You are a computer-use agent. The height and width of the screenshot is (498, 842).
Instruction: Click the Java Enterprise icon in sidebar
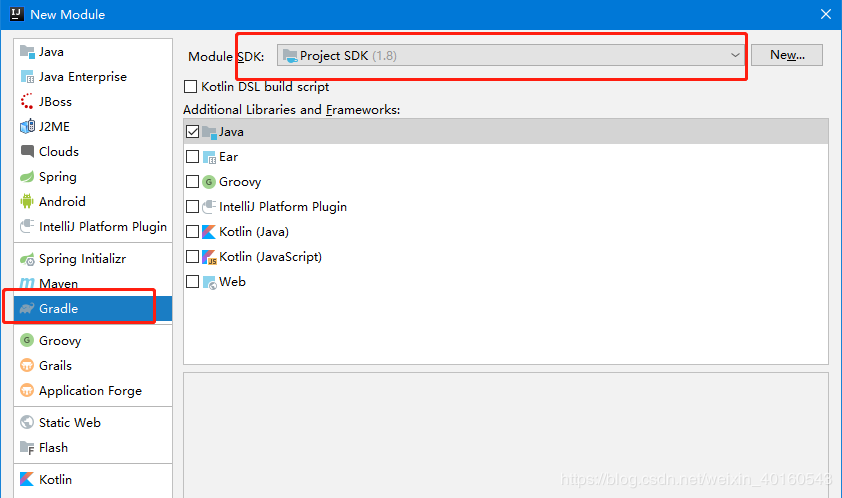click(27, 77)
